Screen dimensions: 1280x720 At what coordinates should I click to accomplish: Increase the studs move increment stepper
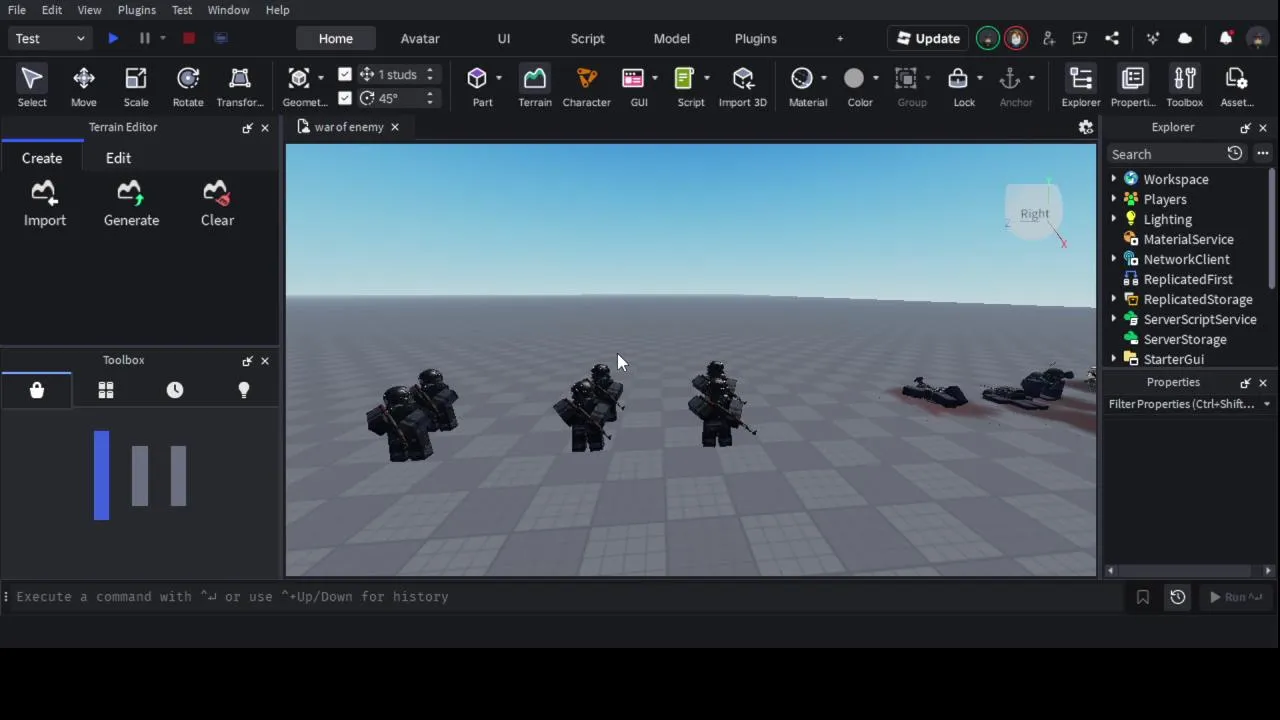coord(430,70)
